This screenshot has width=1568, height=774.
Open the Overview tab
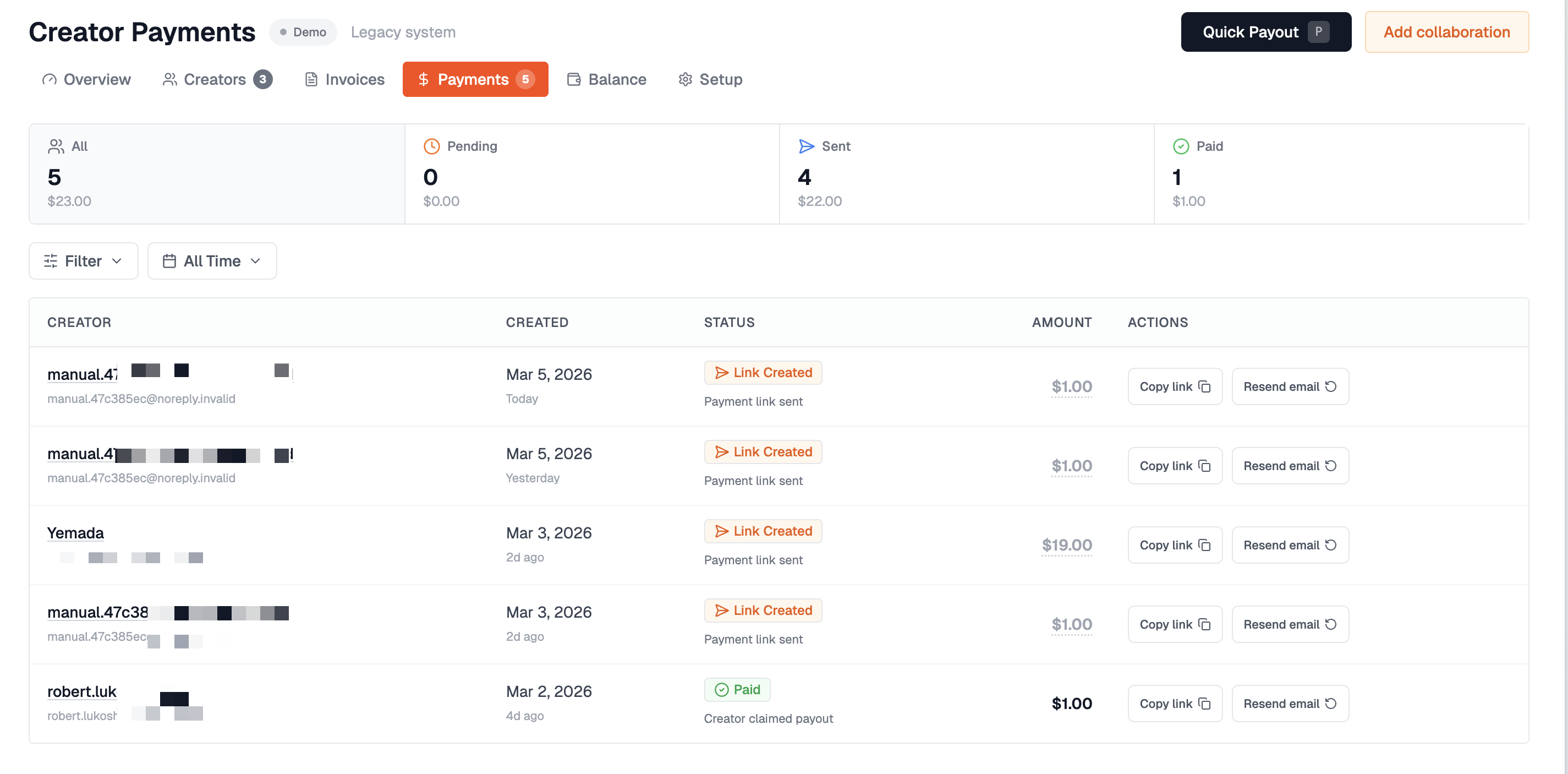[86, 79]
